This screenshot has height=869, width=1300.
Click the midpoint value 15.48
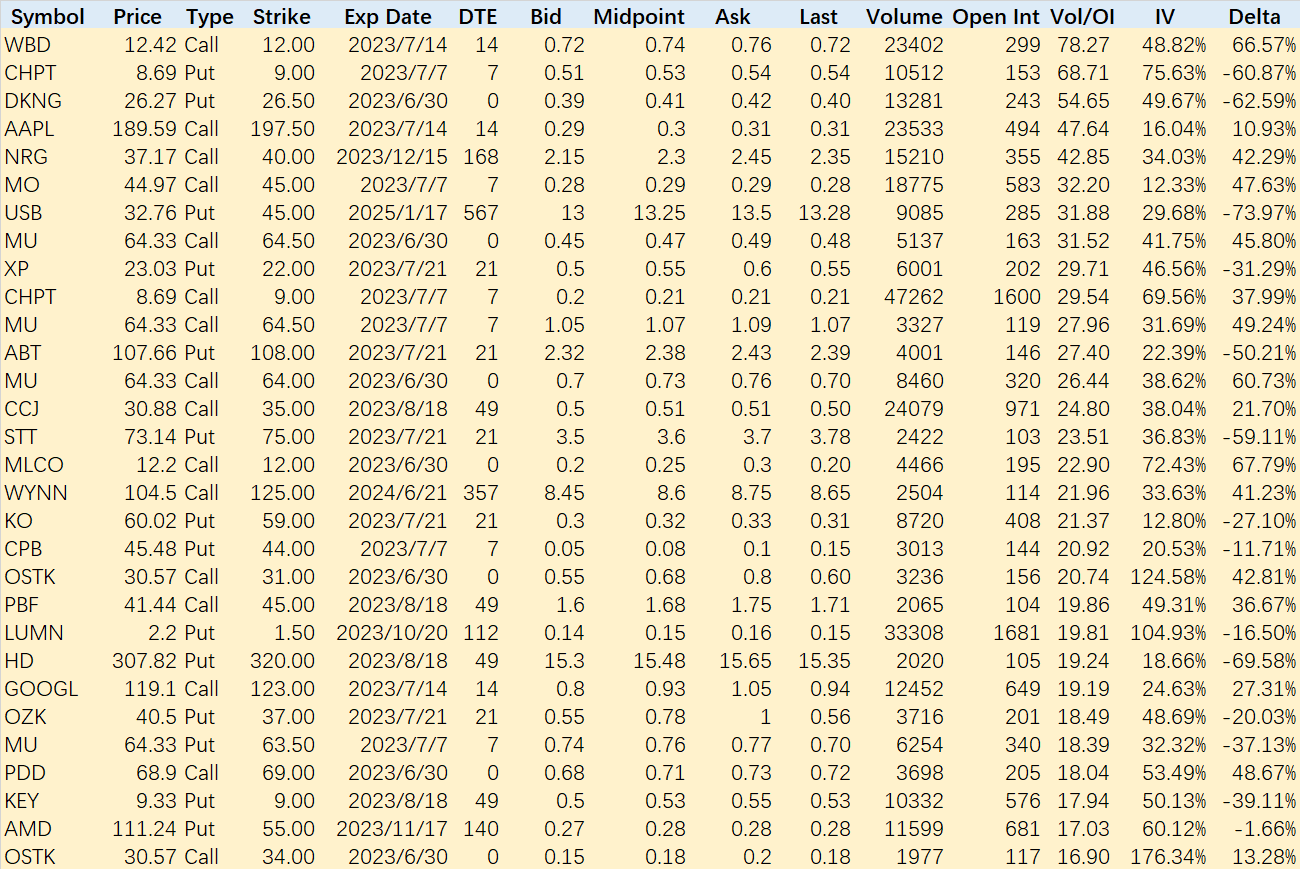660,661
